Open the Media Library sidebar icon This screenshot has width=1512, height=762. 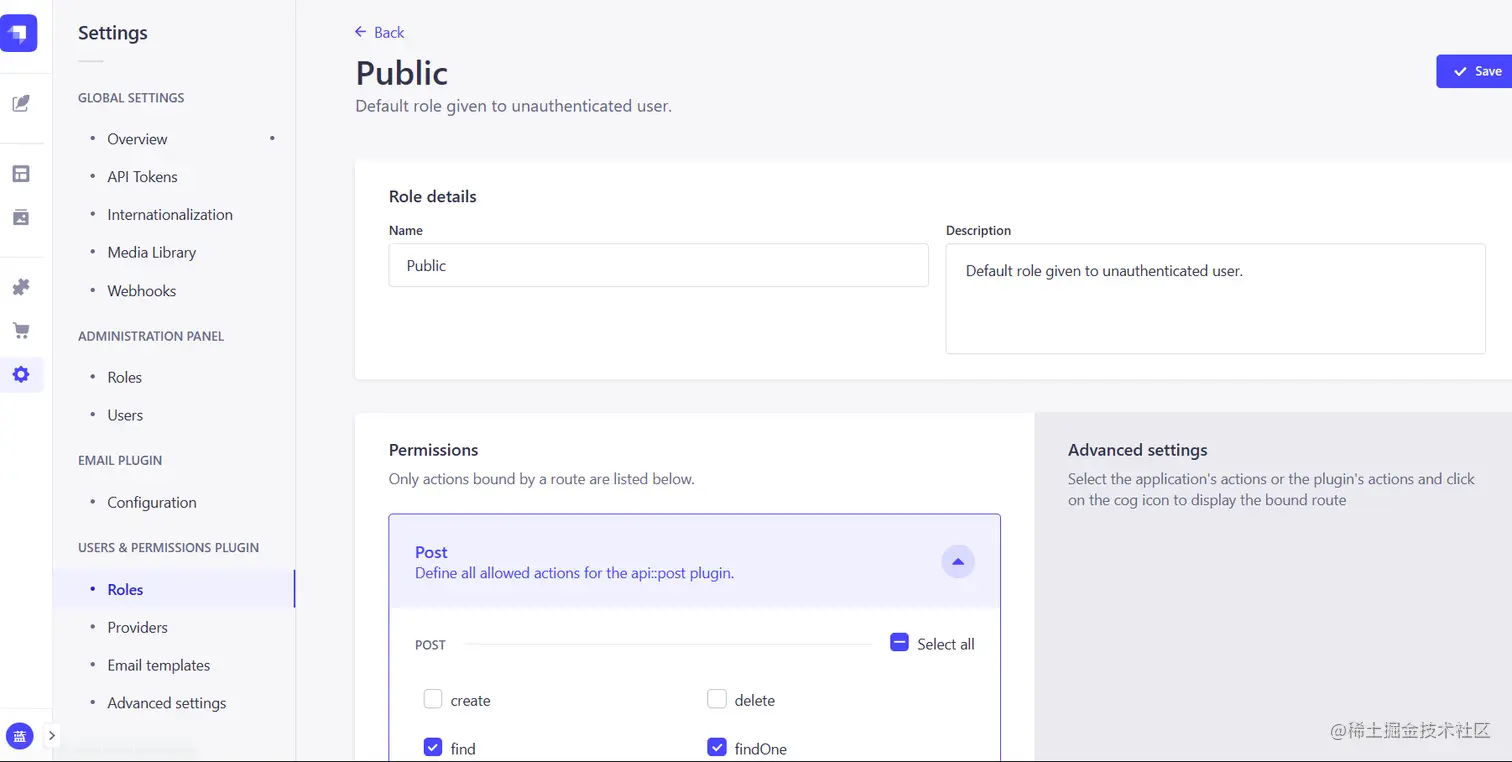20,217
